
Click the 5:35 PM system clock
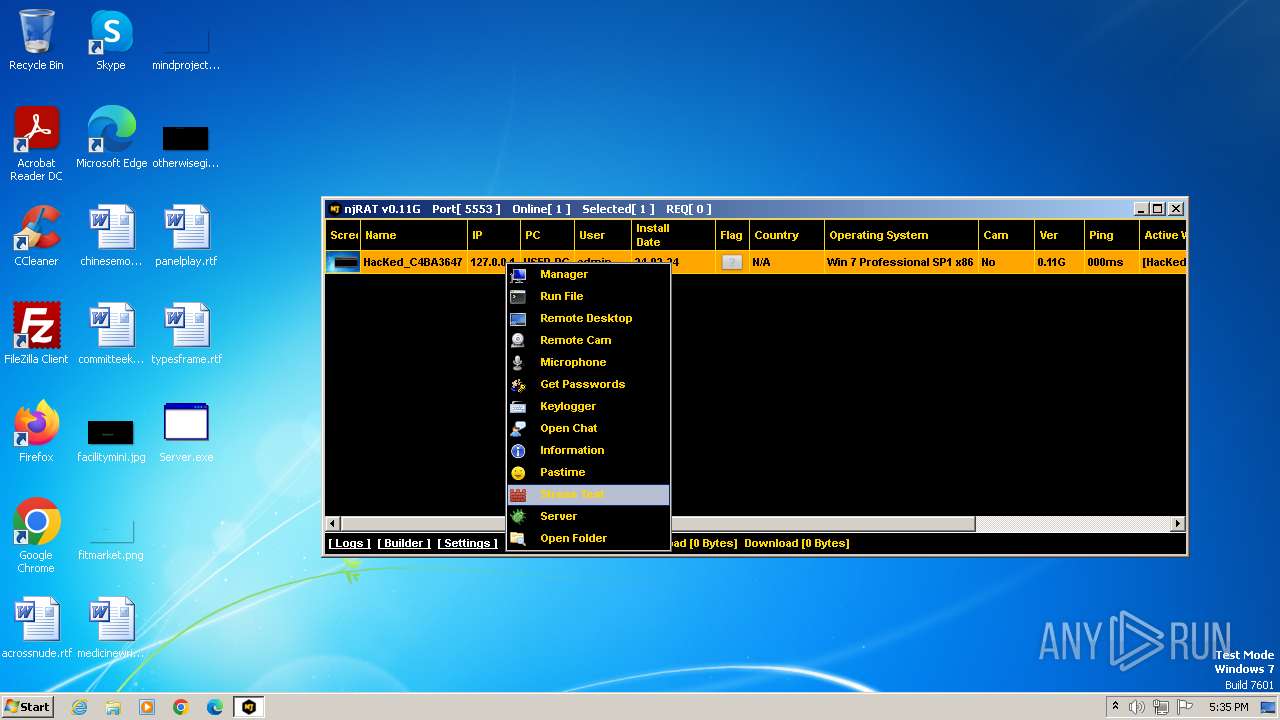pos(1228,707)
